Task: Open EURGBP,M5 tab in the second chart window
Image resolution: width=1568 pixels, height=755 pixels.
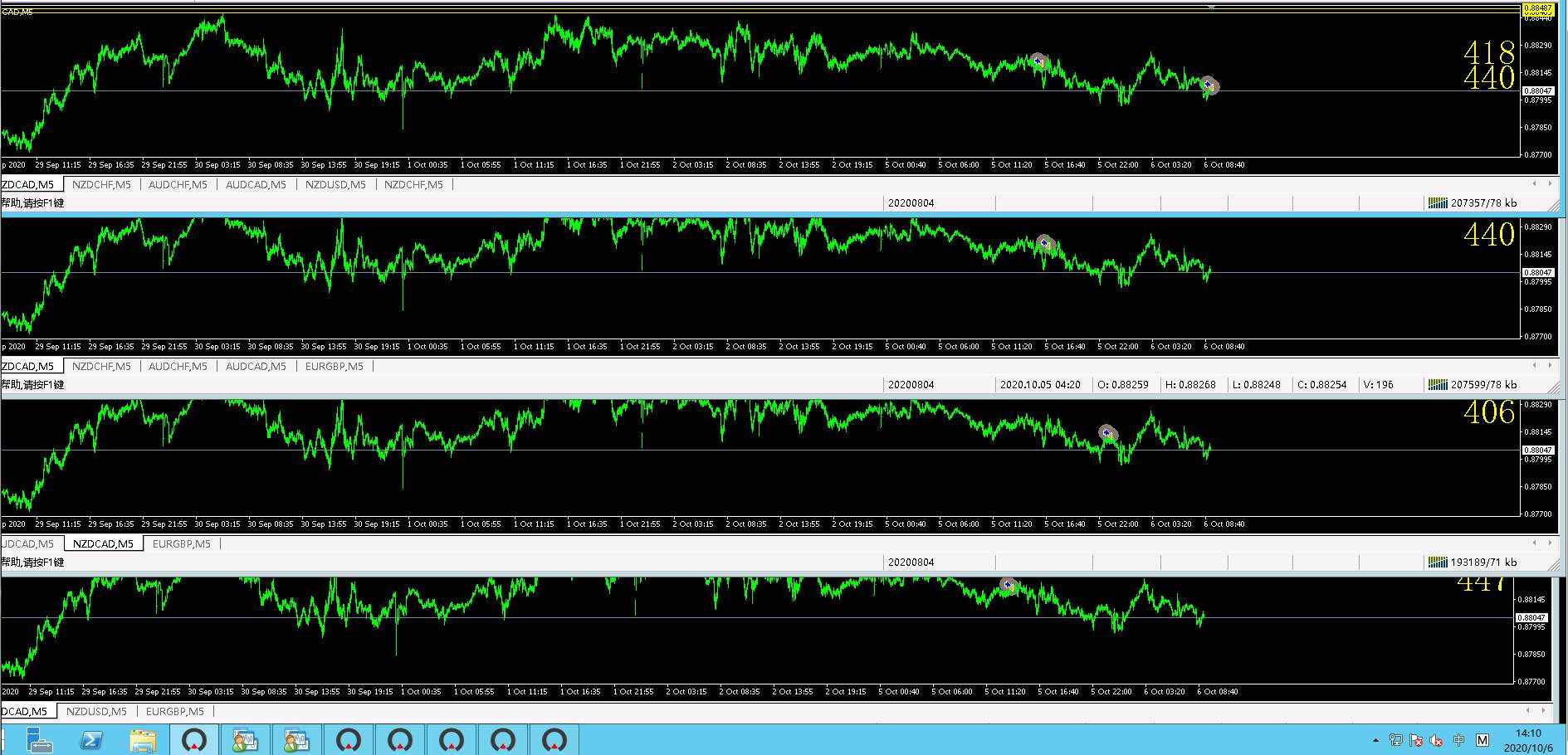Action: pyautogui.click(x=335, y=366)
